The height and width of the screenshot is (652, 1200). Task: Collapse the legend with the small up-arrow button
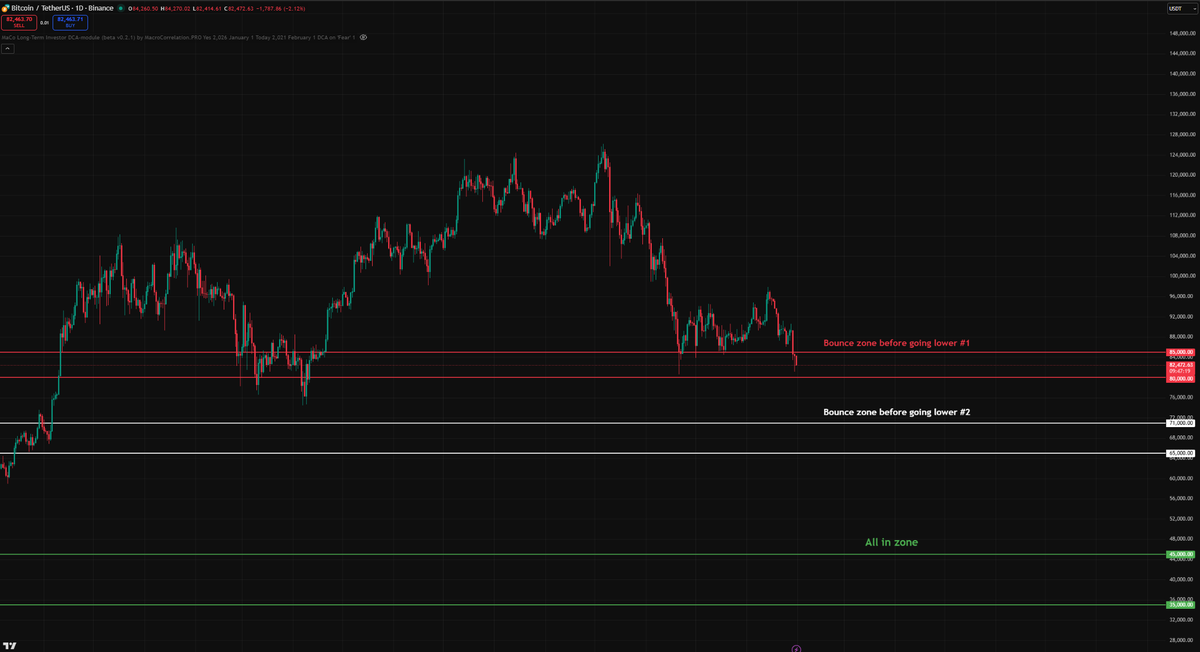point(8,47)
